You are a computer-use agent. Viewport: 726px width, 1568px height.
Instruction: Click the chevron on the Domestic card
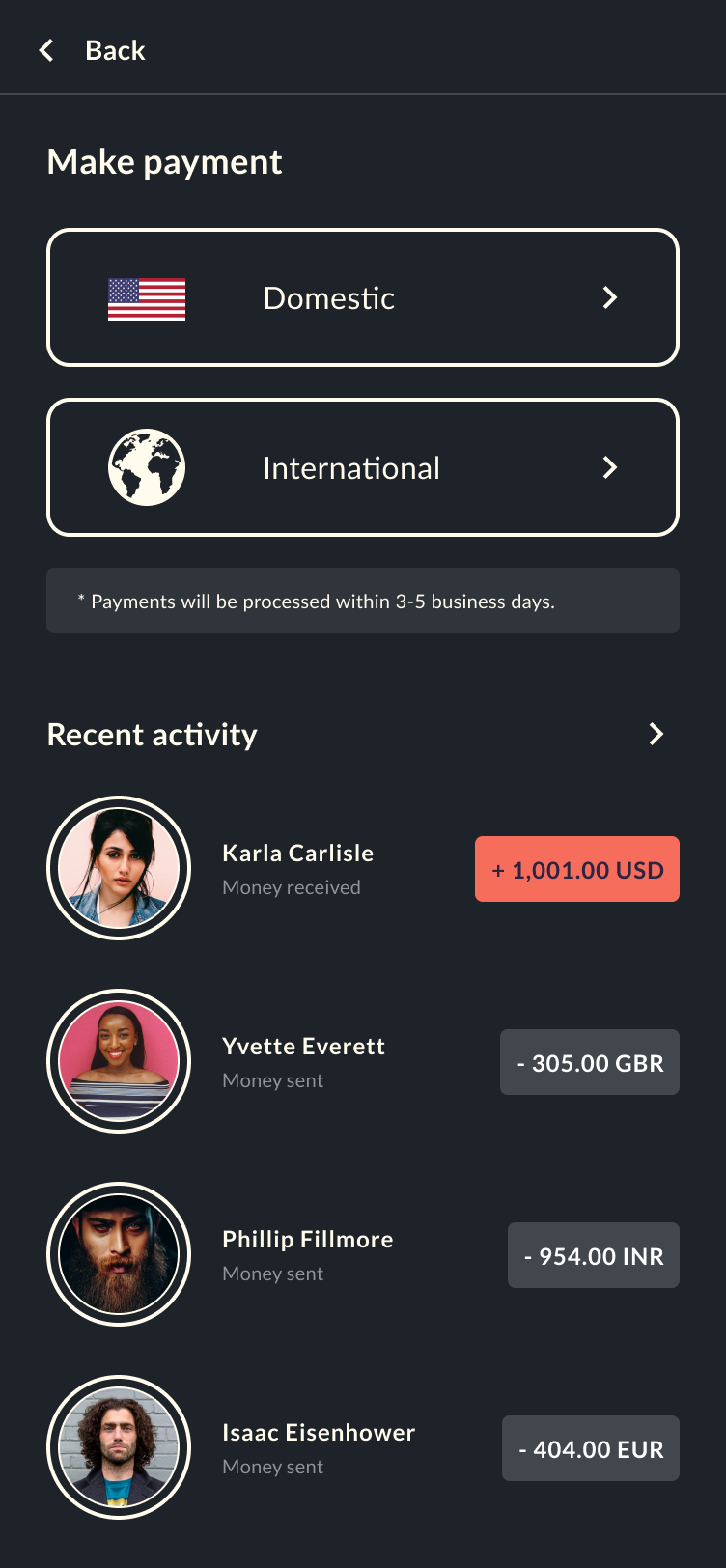609,297
